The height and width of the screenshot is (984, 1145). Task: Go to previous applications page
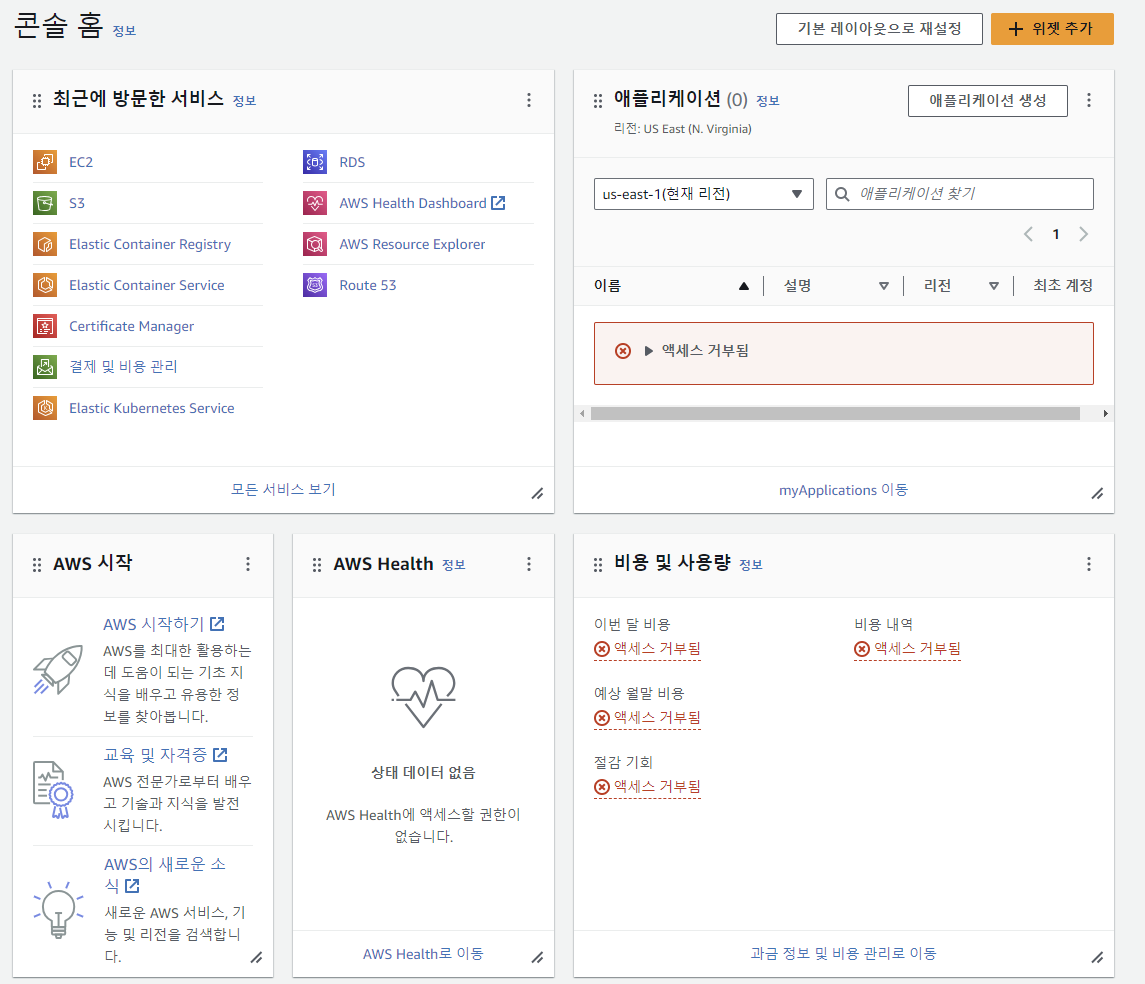point(1028,234)
